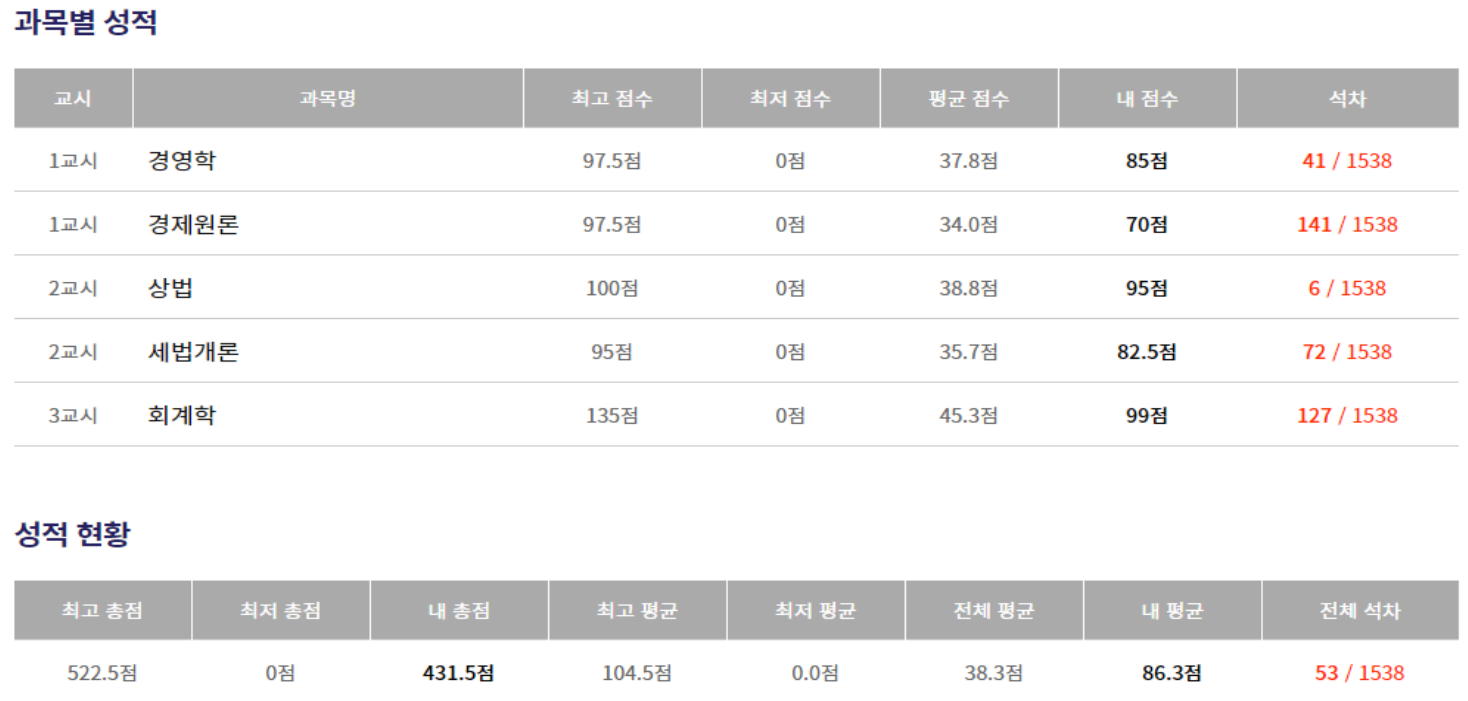The height and width of the screenshot is (701, 1468).
Task: Click the 평균 점수 column header
Action: tap(968, 98)
